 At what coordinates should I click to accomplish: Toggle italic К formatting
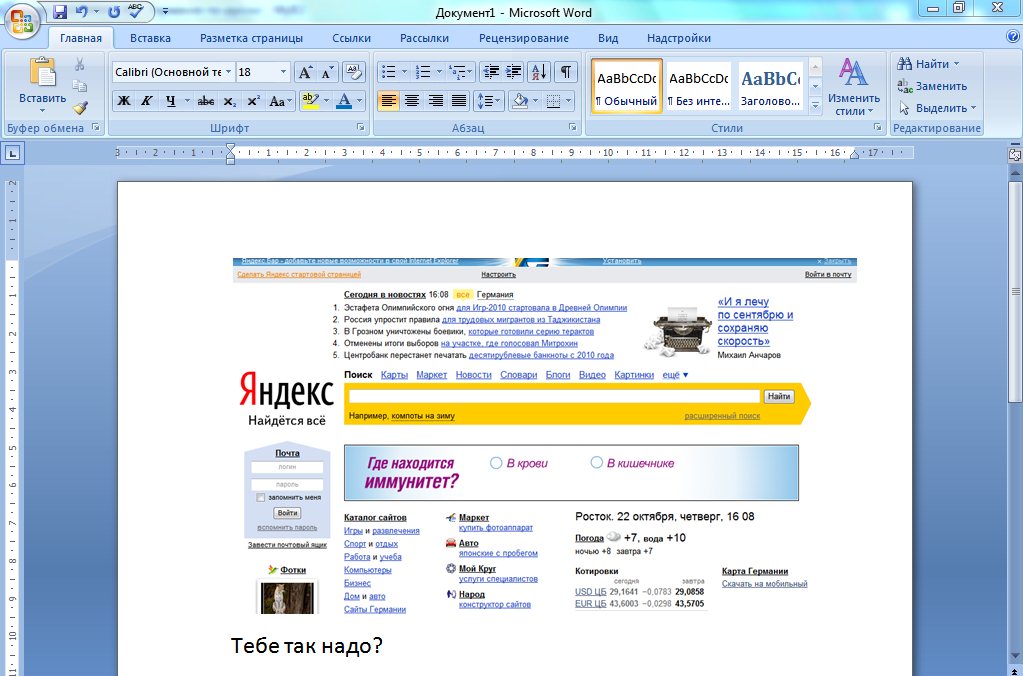pos(147,101)
